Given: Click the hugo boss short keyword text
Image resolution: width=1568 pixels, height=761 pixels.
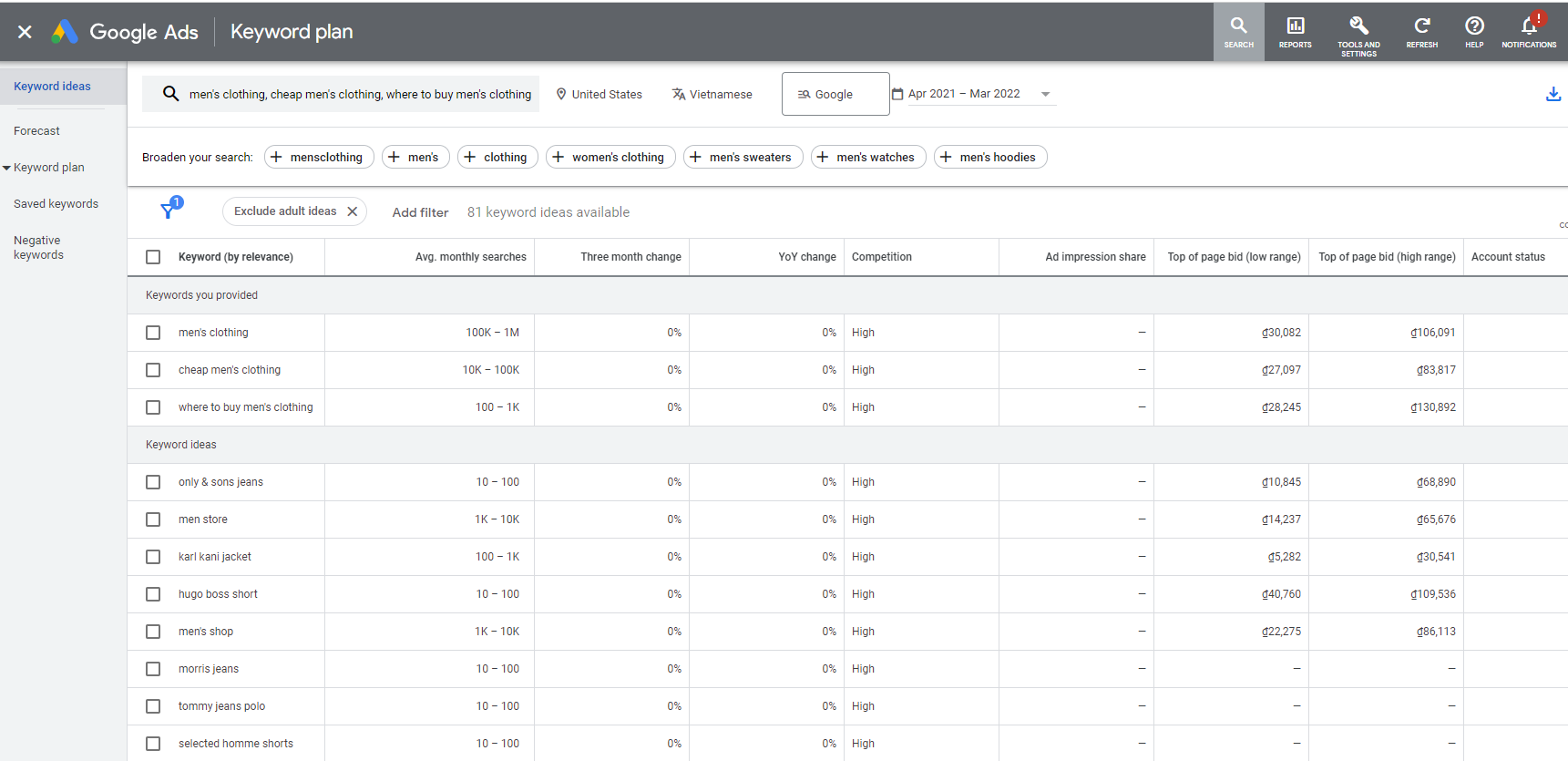Looking at the screenshot, I should (218, 594).
